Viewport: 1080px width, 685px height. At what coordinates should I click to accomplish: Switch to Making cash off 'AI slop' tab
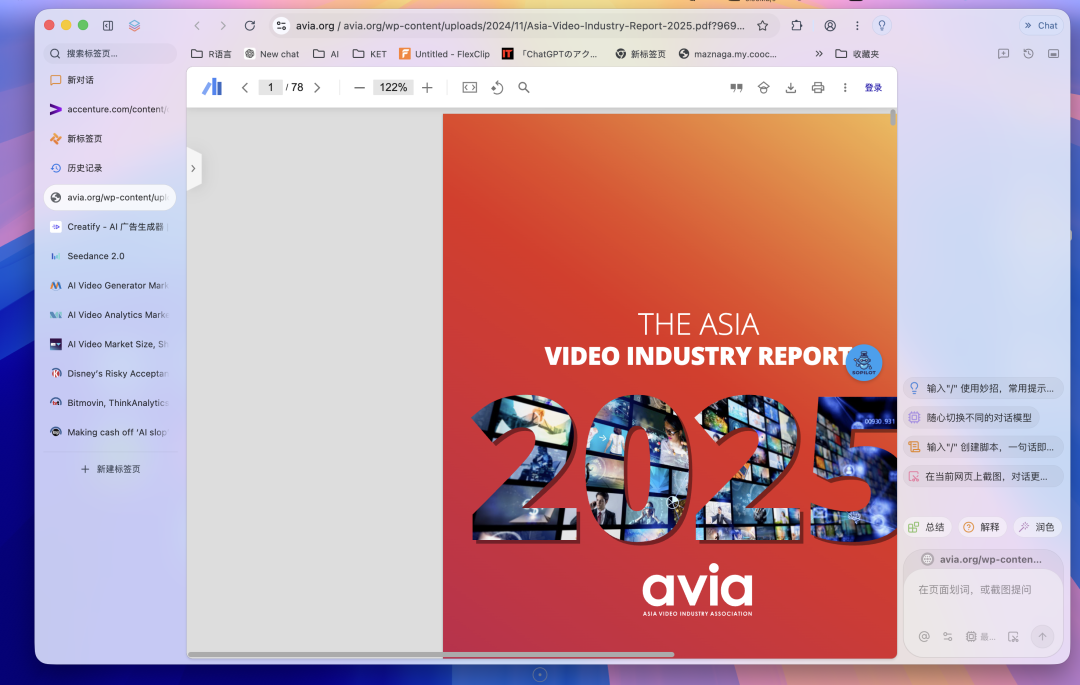click(110, 432)
